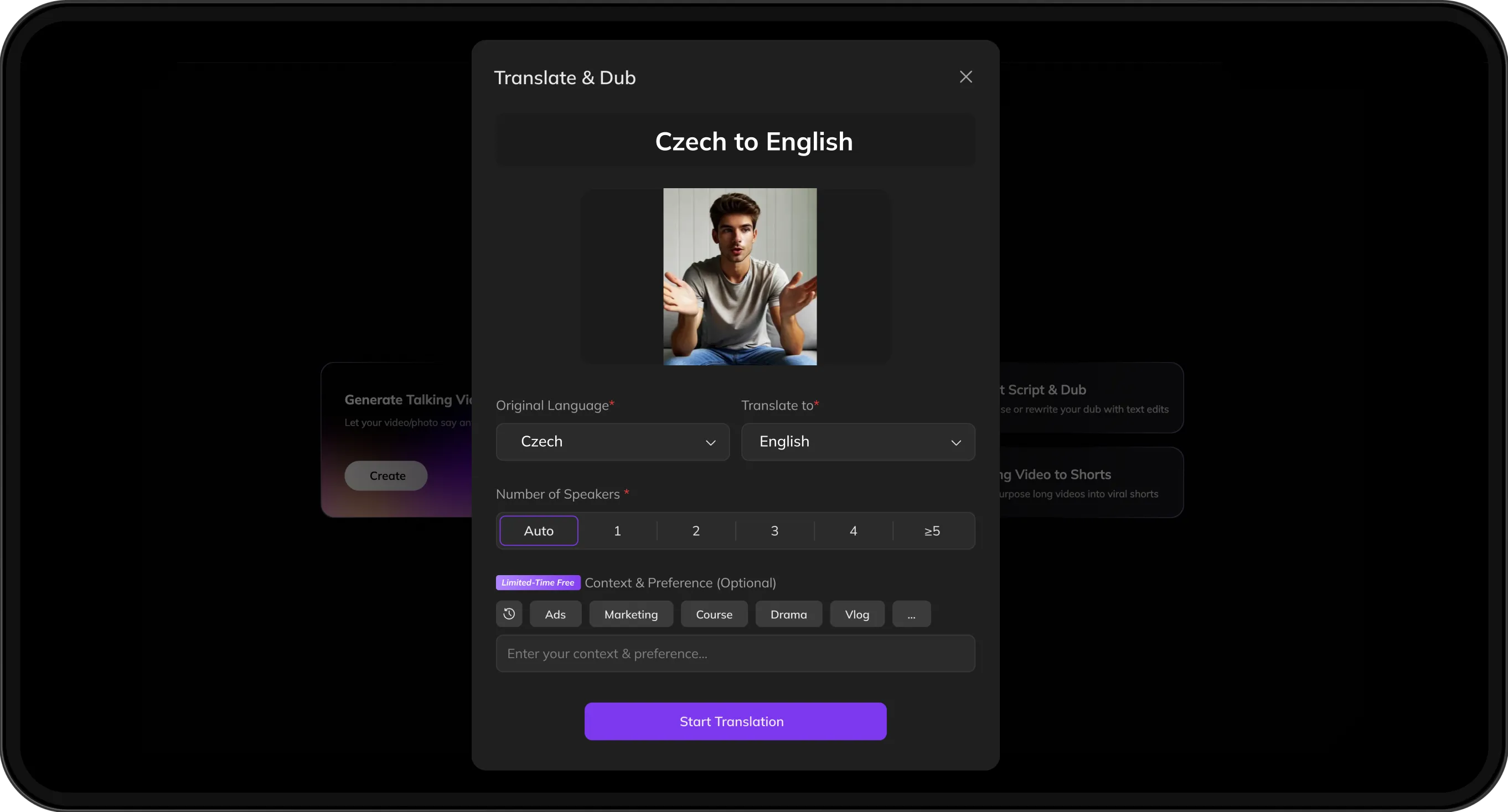Screen dimensions: 1508x812
Task: Select the Context & Preference (Optional) label
Action: (680, 583)
